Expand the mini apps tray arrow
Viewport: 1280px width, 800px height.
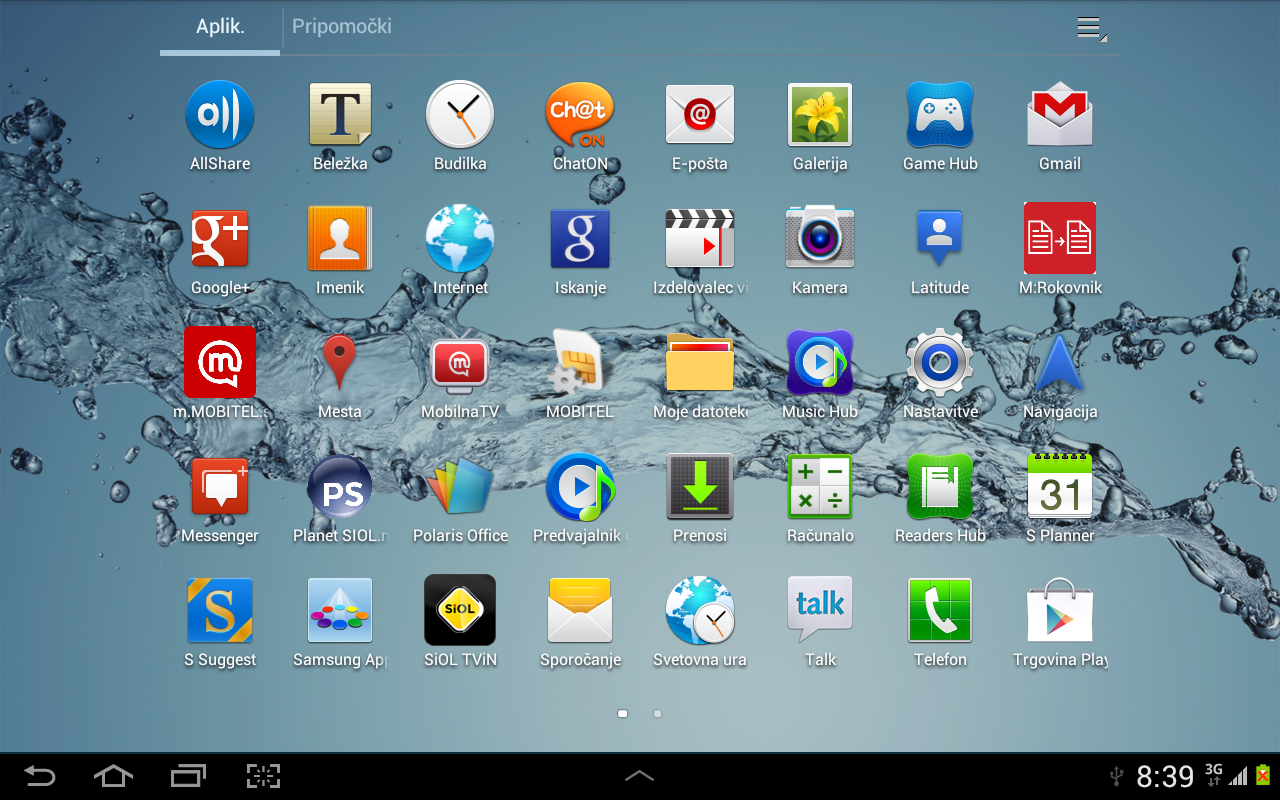(x=640, y=776)
